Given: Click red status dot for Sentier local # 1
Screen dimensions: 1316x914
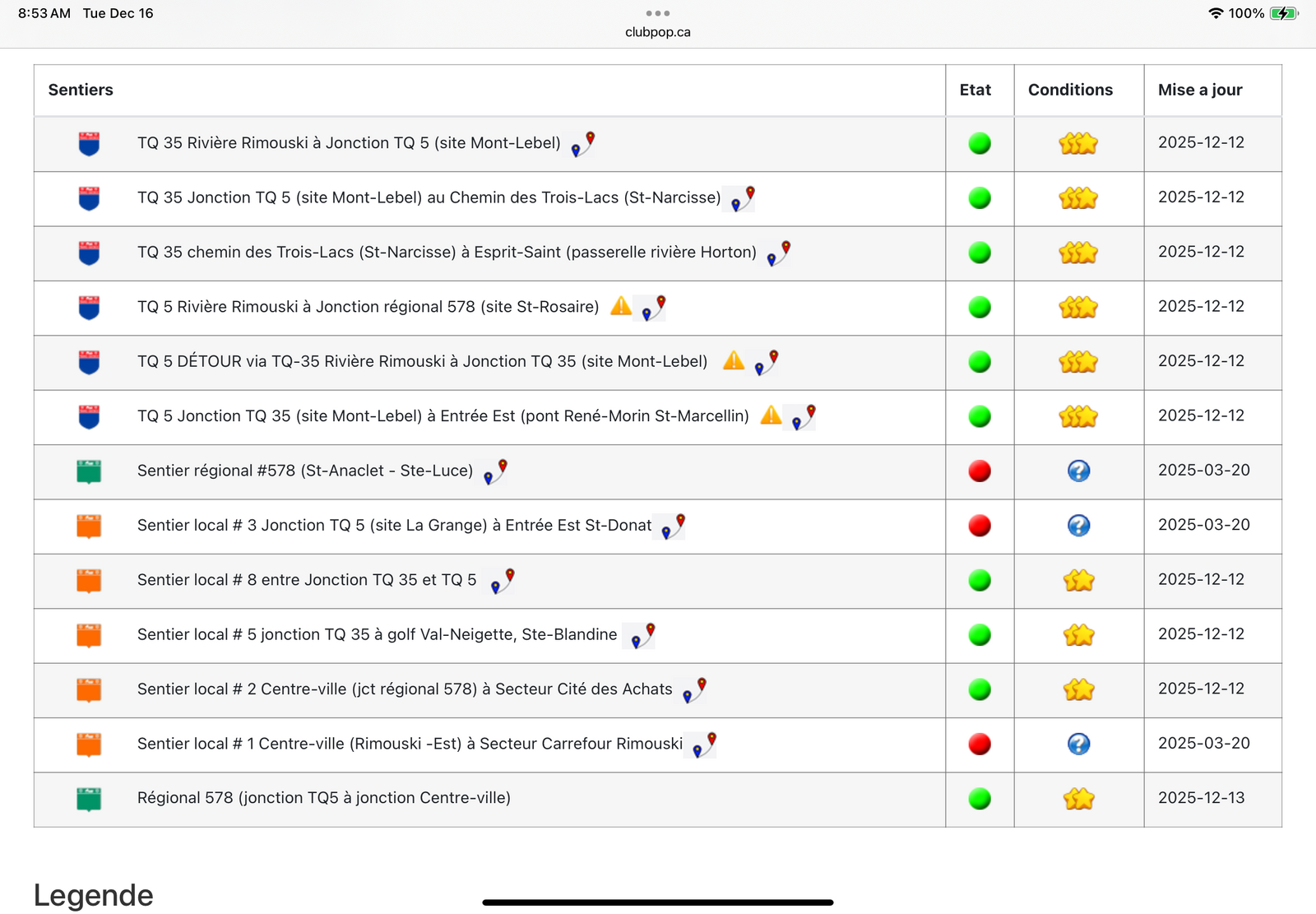Looking at the screenshot, I should 979,744.
